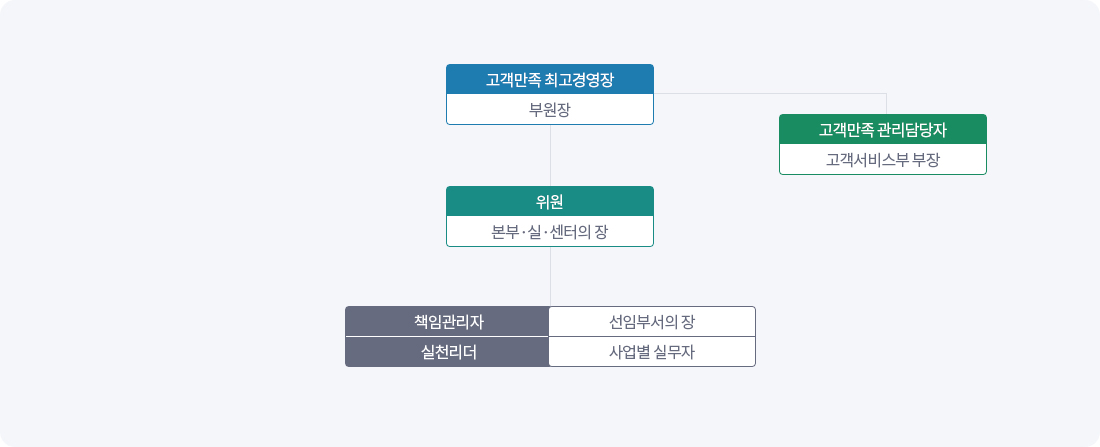
Task: Click vertical connector dropping into 고객만족 관리담당자
Action: point(887,104)
